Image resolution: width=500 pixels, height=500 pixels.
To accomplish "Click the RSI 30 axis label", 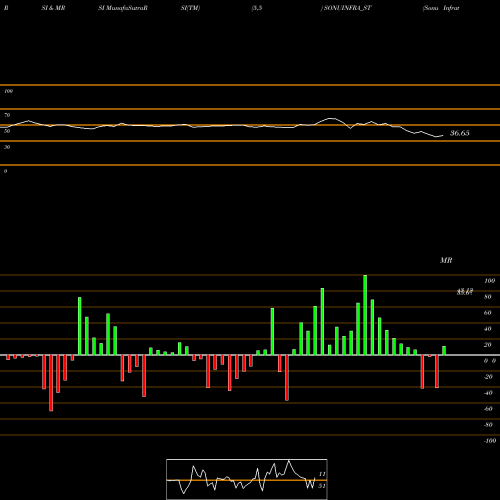I will (7, 147).
